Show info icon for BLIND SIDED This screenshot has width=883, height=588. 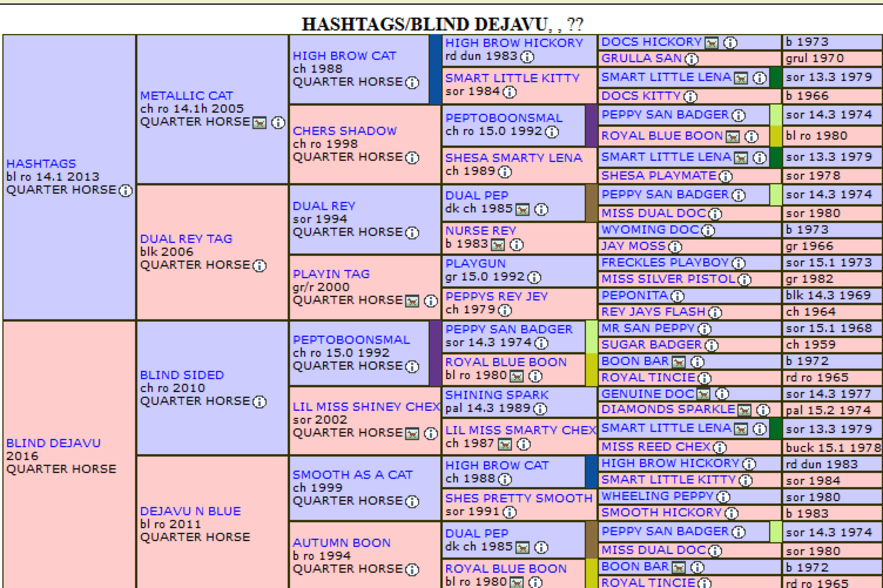tap(260, 402)
